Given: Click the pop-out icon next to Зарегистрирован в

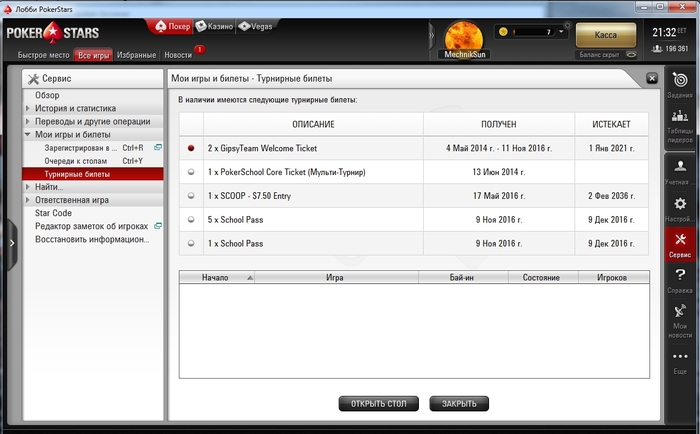Looking at the screenshot, I should click(158, 147).
